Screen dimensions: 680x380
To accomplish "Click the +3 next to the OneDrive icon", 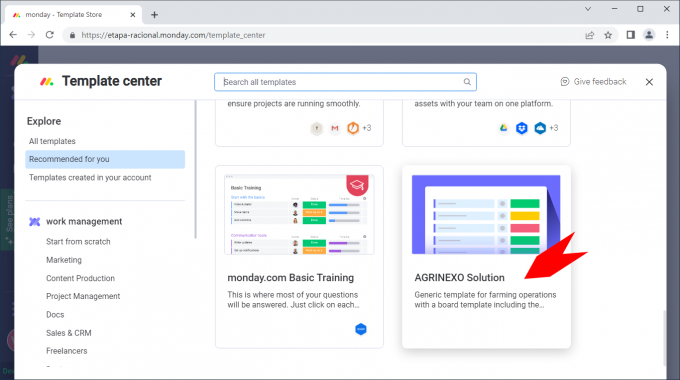I will (554, 128).
